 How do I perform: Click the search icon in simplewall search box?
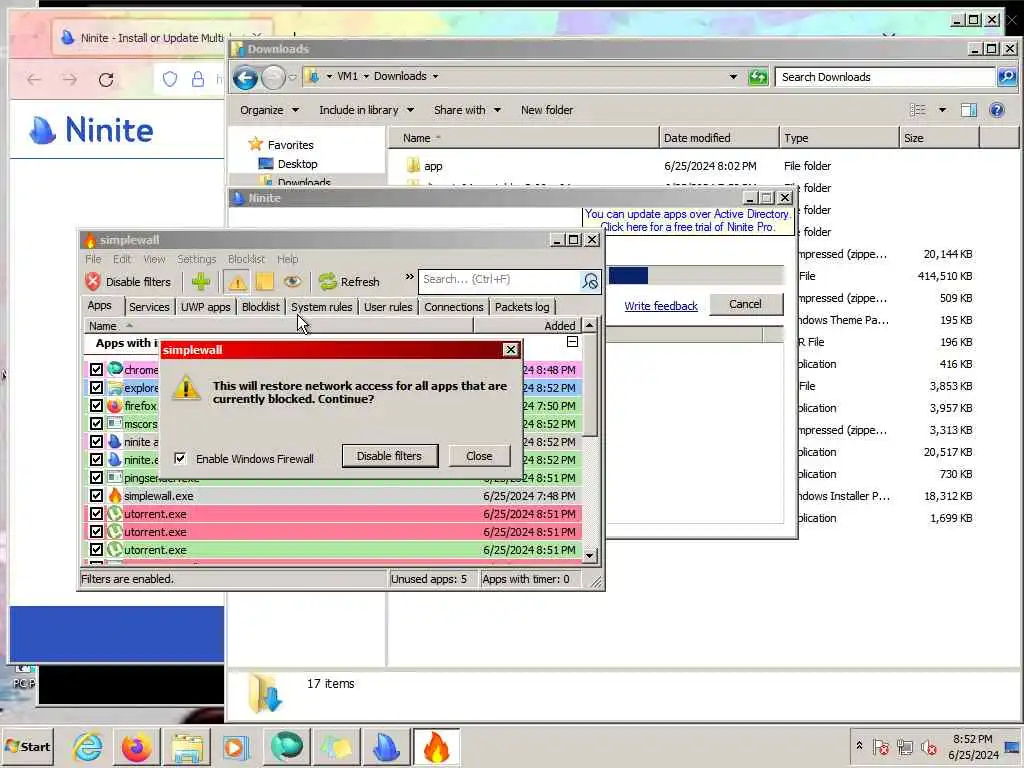click(x=590, y=281)
